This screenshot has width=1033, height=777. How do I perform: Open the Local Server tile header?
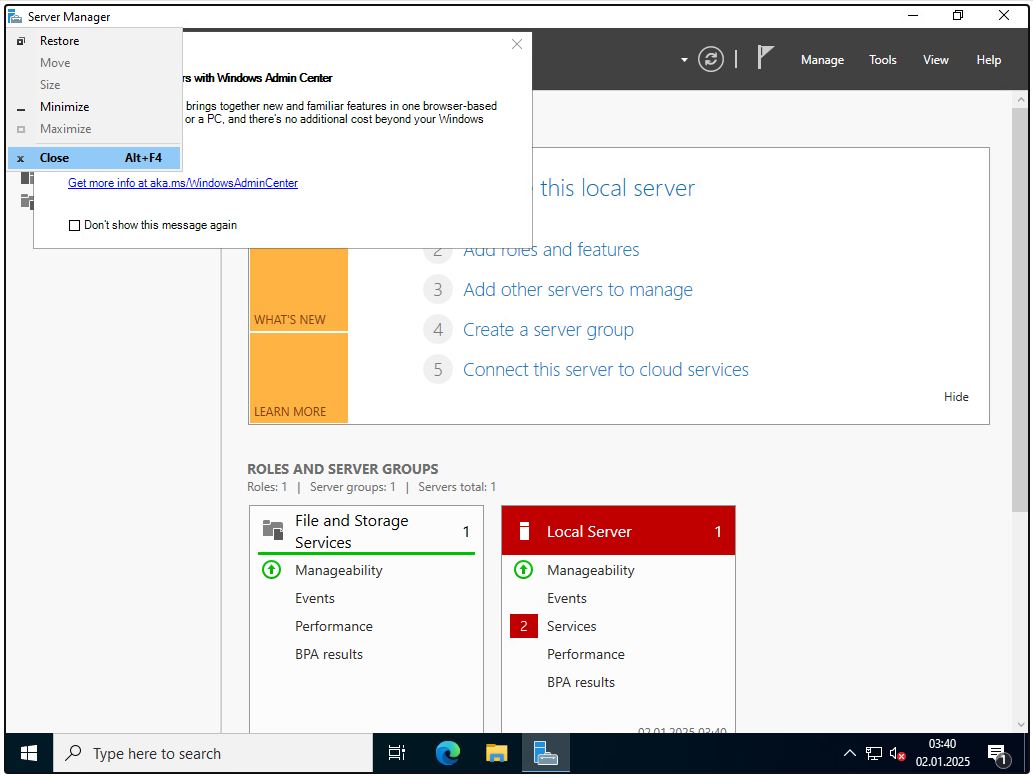(618, 531)
